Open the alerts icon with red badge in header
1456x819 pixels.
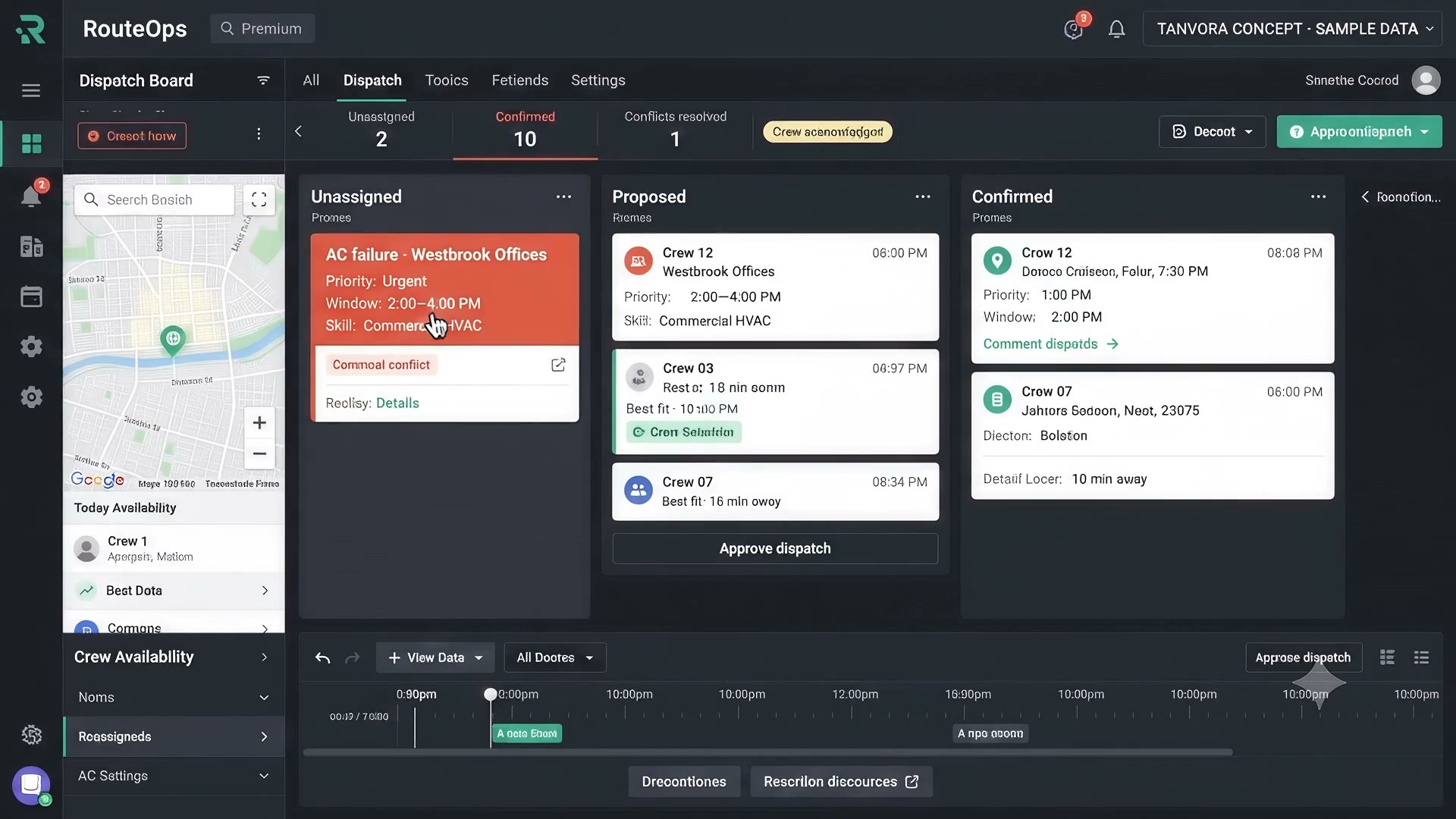(x=1075, y=28)
